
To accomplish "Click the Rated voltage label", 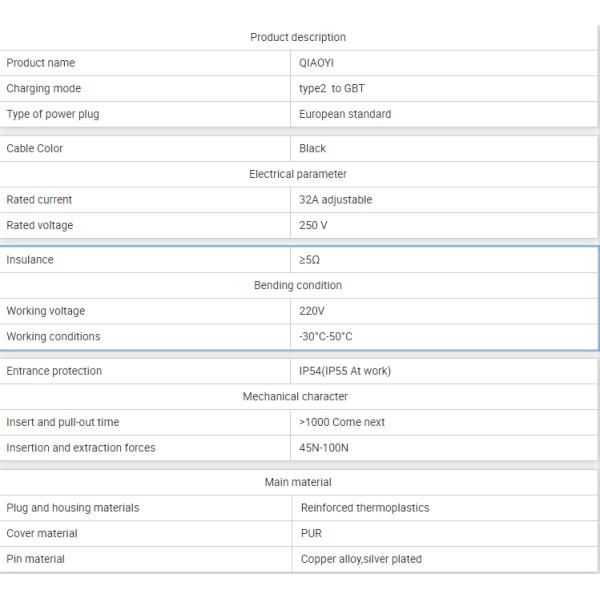I will pos(39,225).
